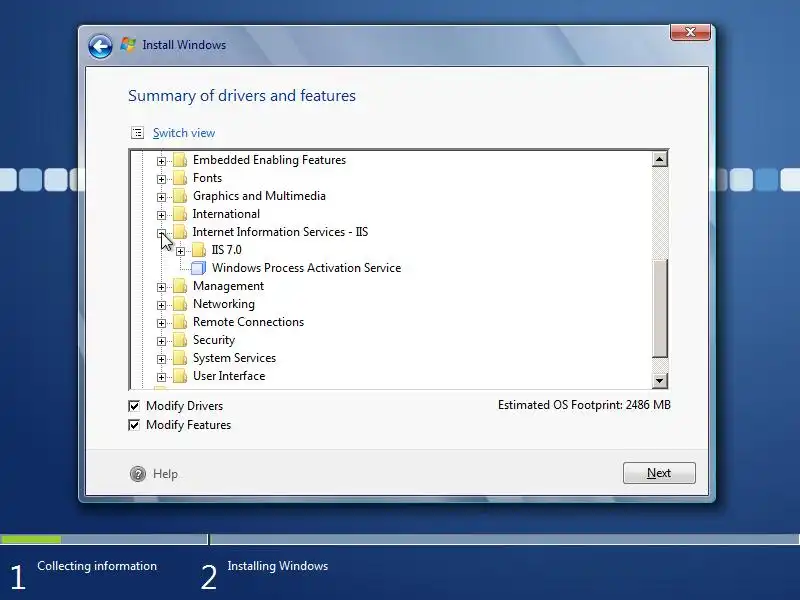Image resolution: width=800 pixels, height=600 pixels.
Task: Expand the Remote Connections tree node
Action: (x=161, y=323)
